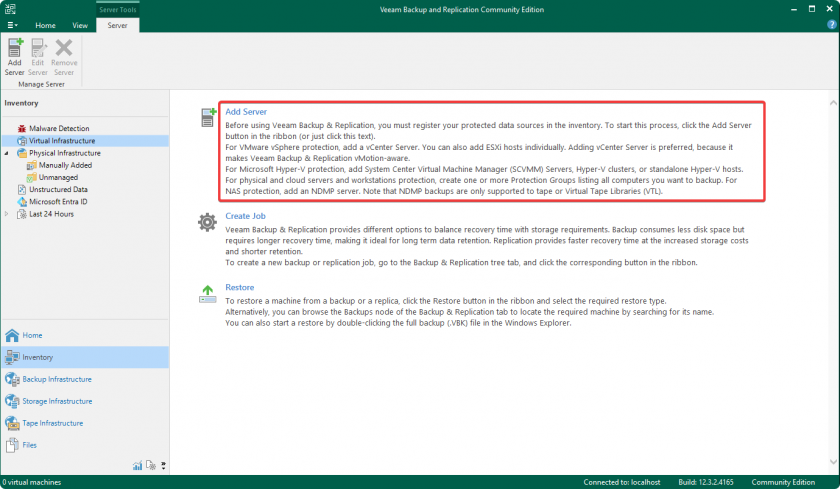The image size is (840, 489).
Task: Expand the Last 24 Hours node
Action: point(7,213)
